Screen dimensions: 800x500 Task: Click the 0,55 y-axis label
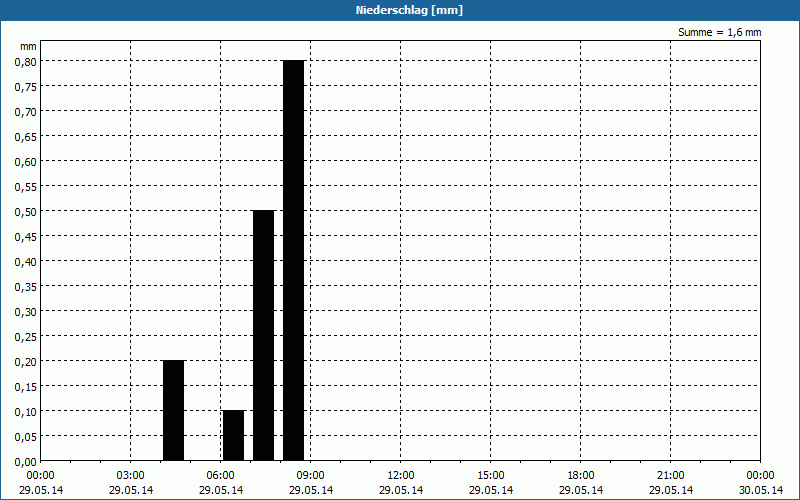click(26, 187)
